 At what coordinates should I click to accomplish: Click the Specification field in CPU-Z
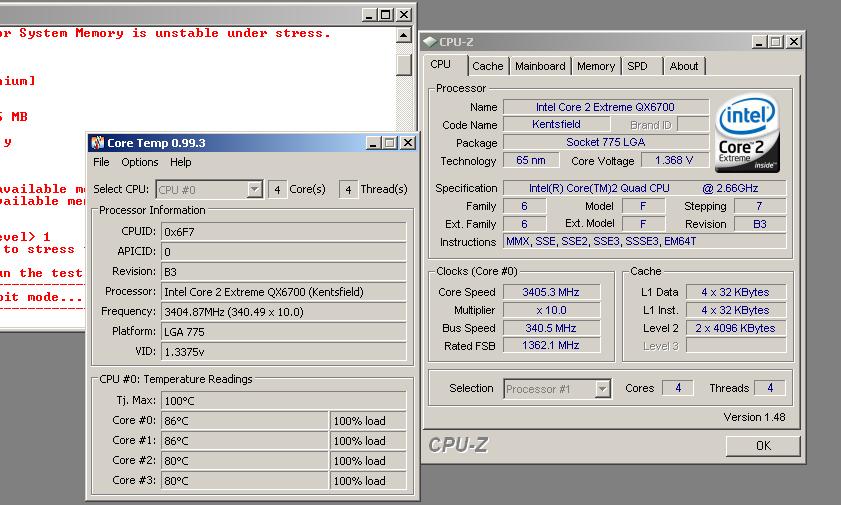(644, 188)
